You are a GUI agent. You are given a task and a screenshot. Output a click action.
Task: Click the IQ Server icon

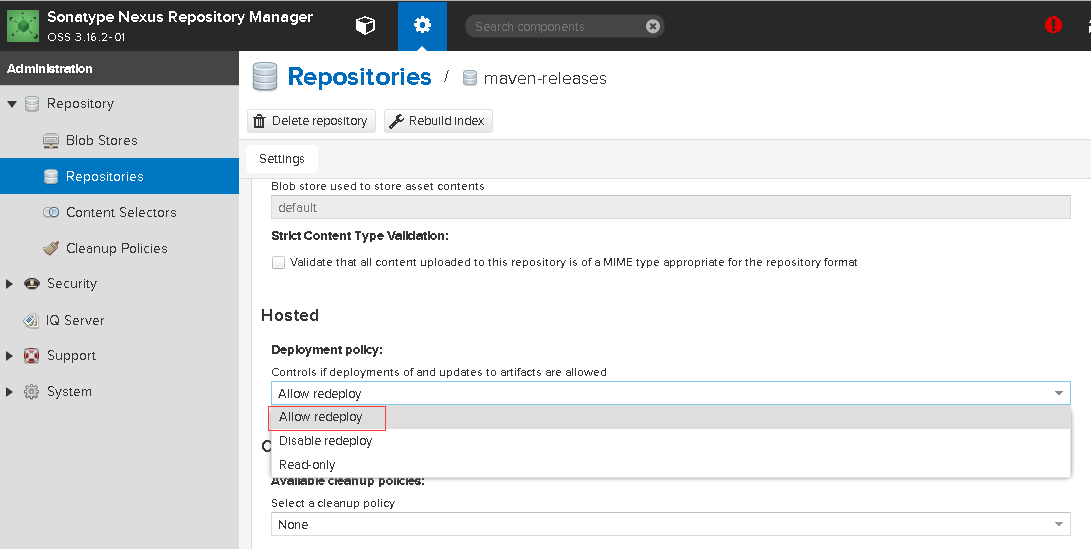[31, 320]
